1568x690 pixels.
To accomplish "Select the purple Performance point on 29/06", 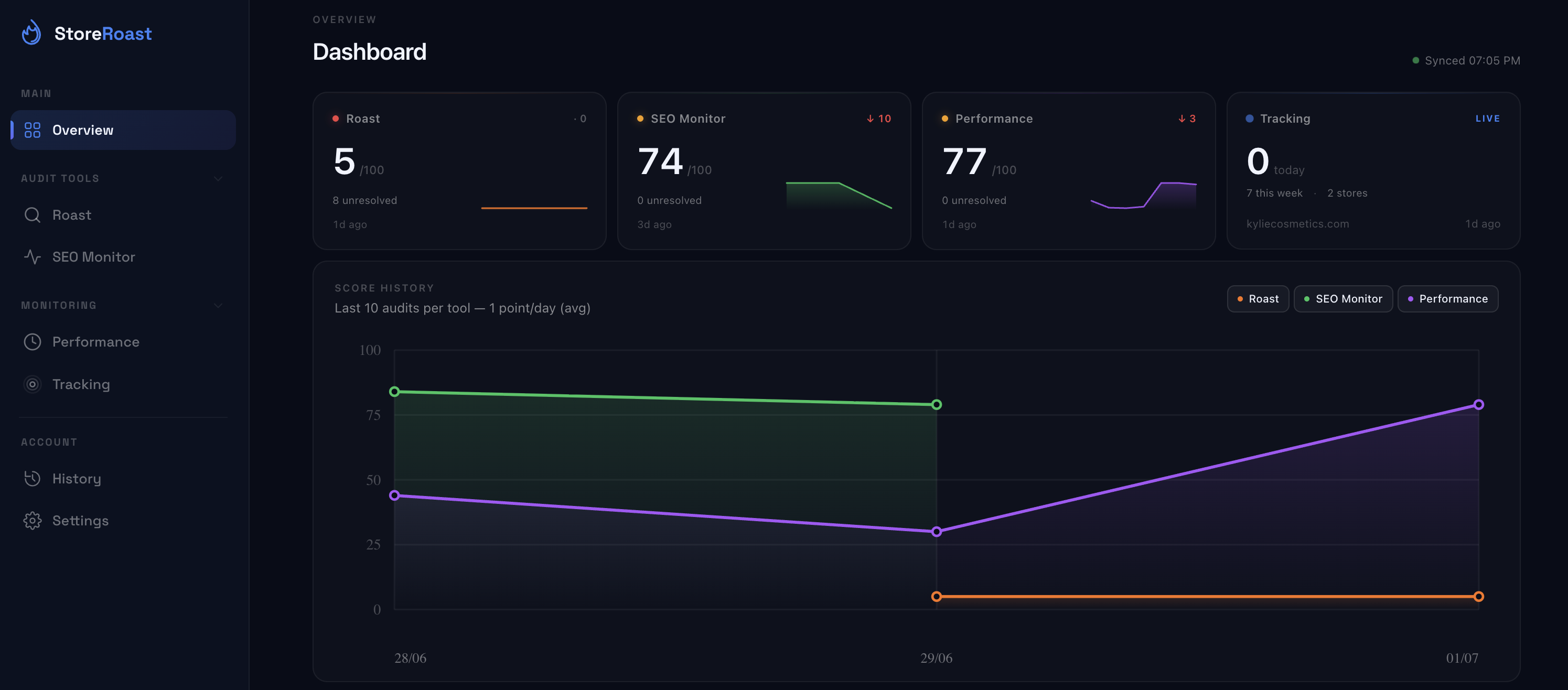I will pyautogui.click(x=937, y=532).
